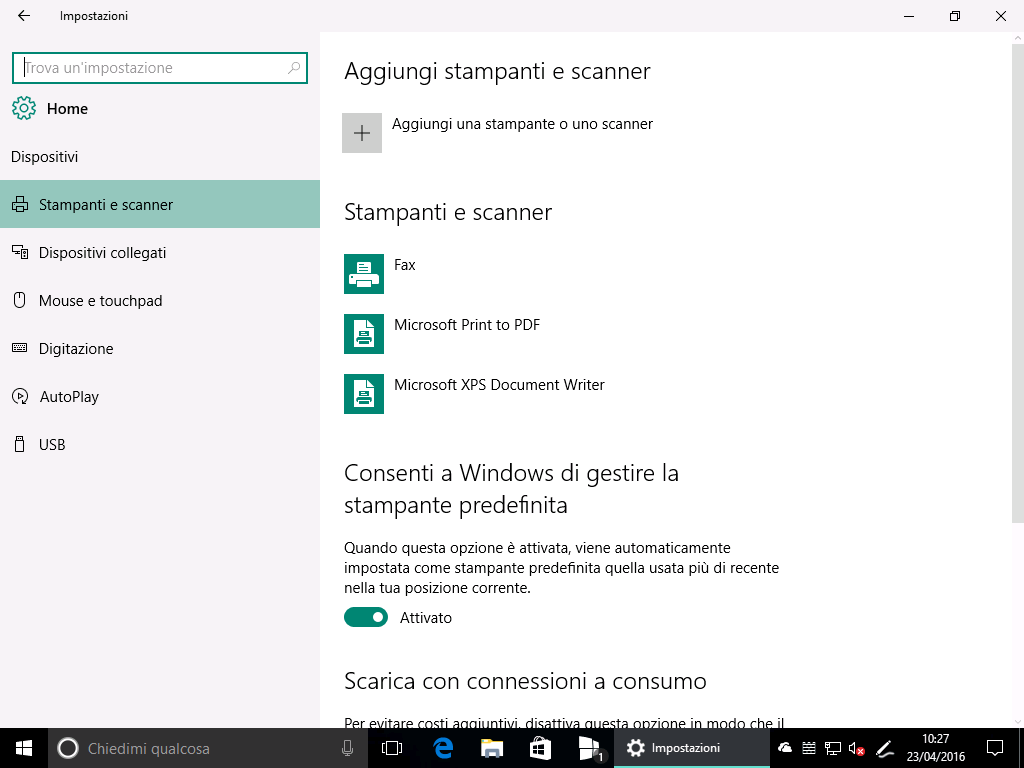Open the Windows Start menu

click(24, 748)
